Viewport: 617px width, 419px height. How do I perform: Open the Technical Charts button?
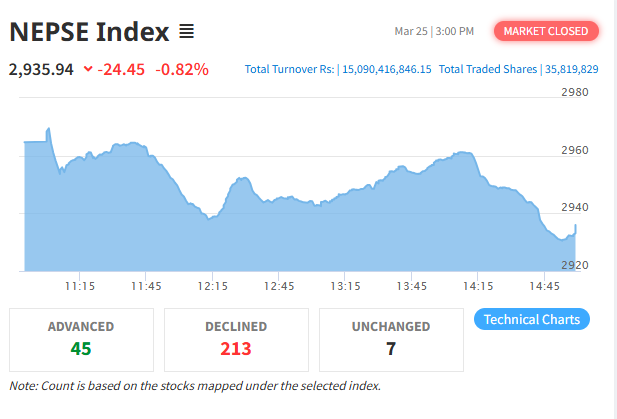pos(530,320)
